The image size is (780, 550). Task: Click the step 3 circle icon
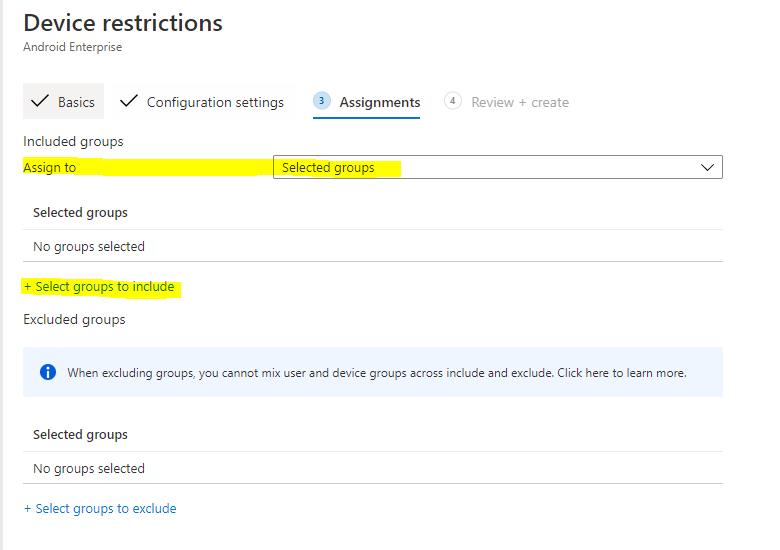coord(321,101)
